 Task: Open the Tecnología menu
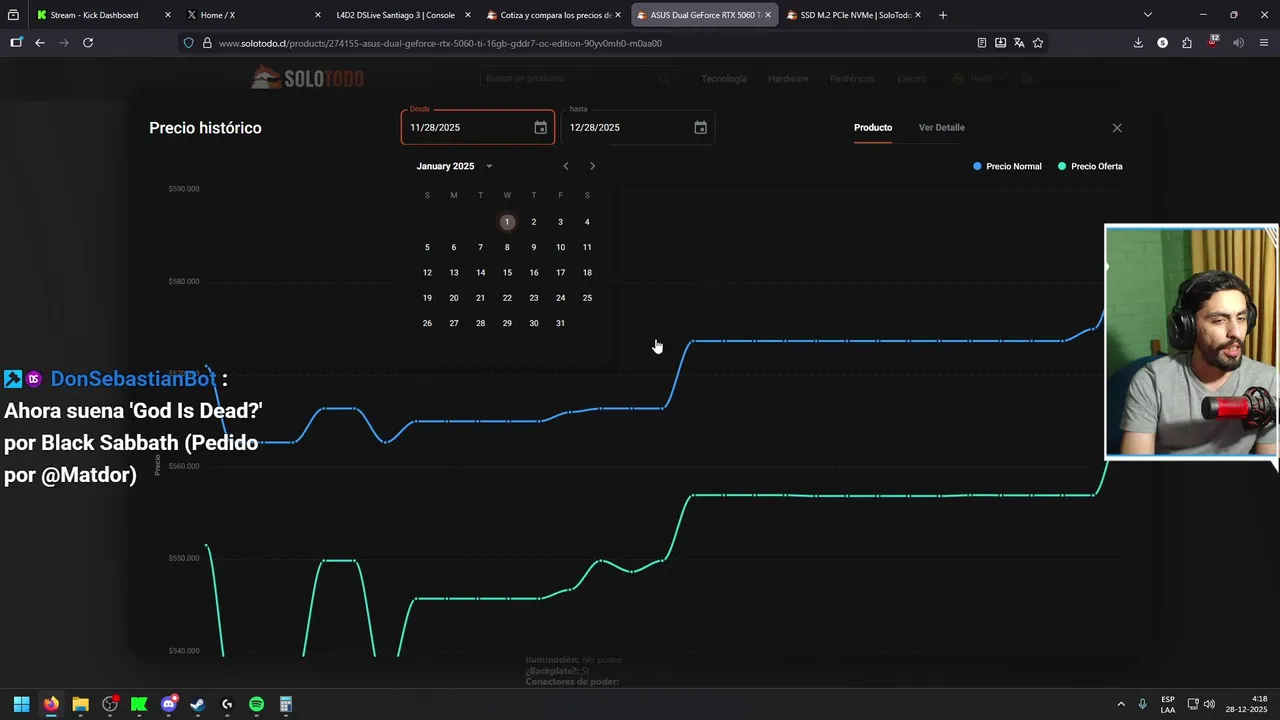click(x=724, y=78)
